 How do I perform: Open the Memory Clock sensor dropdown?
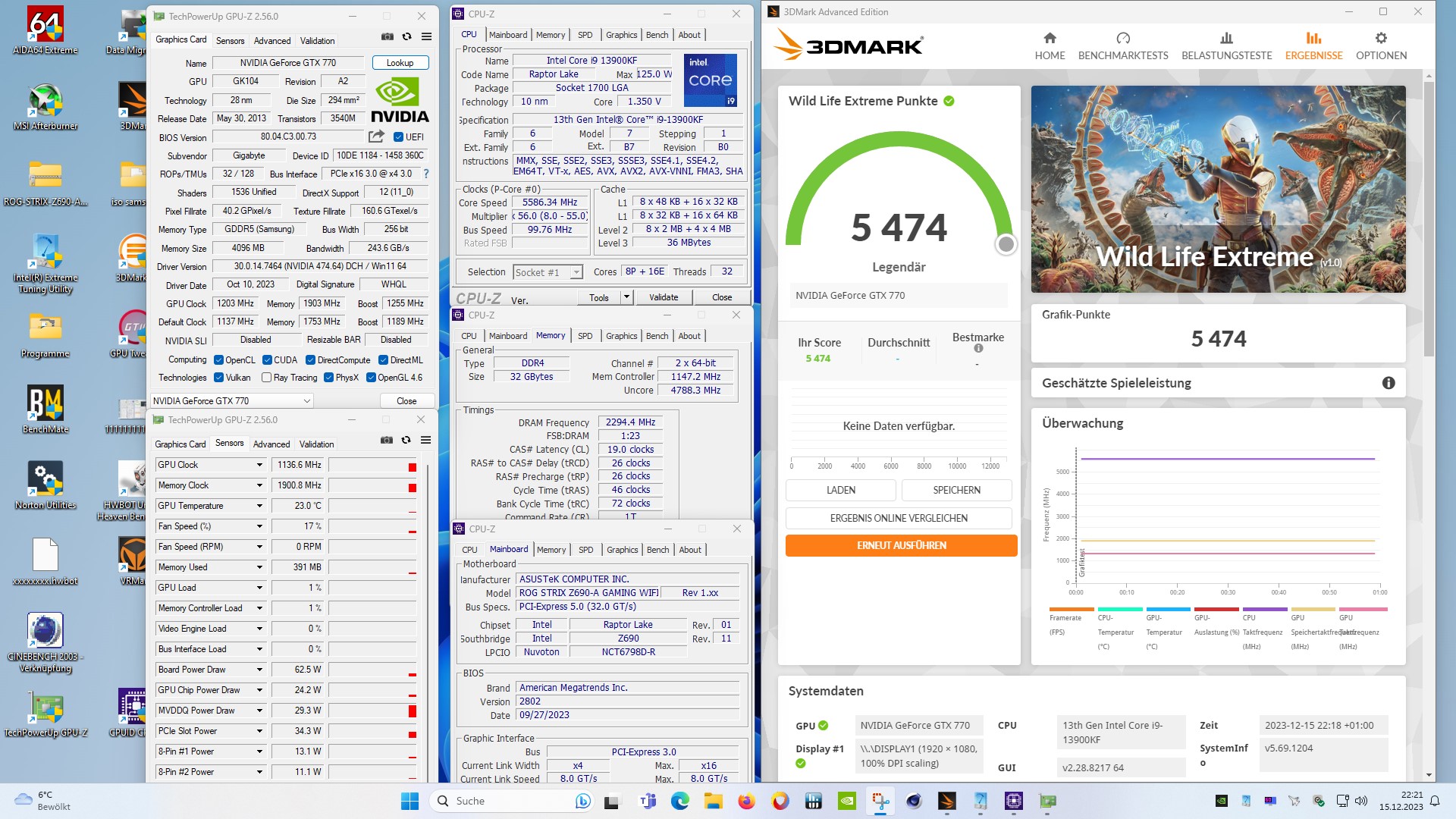pyautogui.click(x=259, y=485)
